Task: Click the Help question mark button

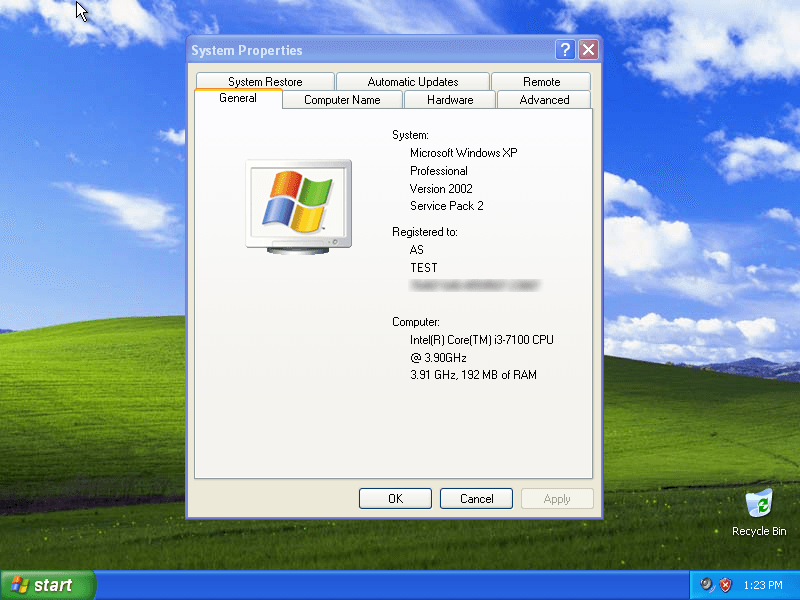Action: point(565,50)
